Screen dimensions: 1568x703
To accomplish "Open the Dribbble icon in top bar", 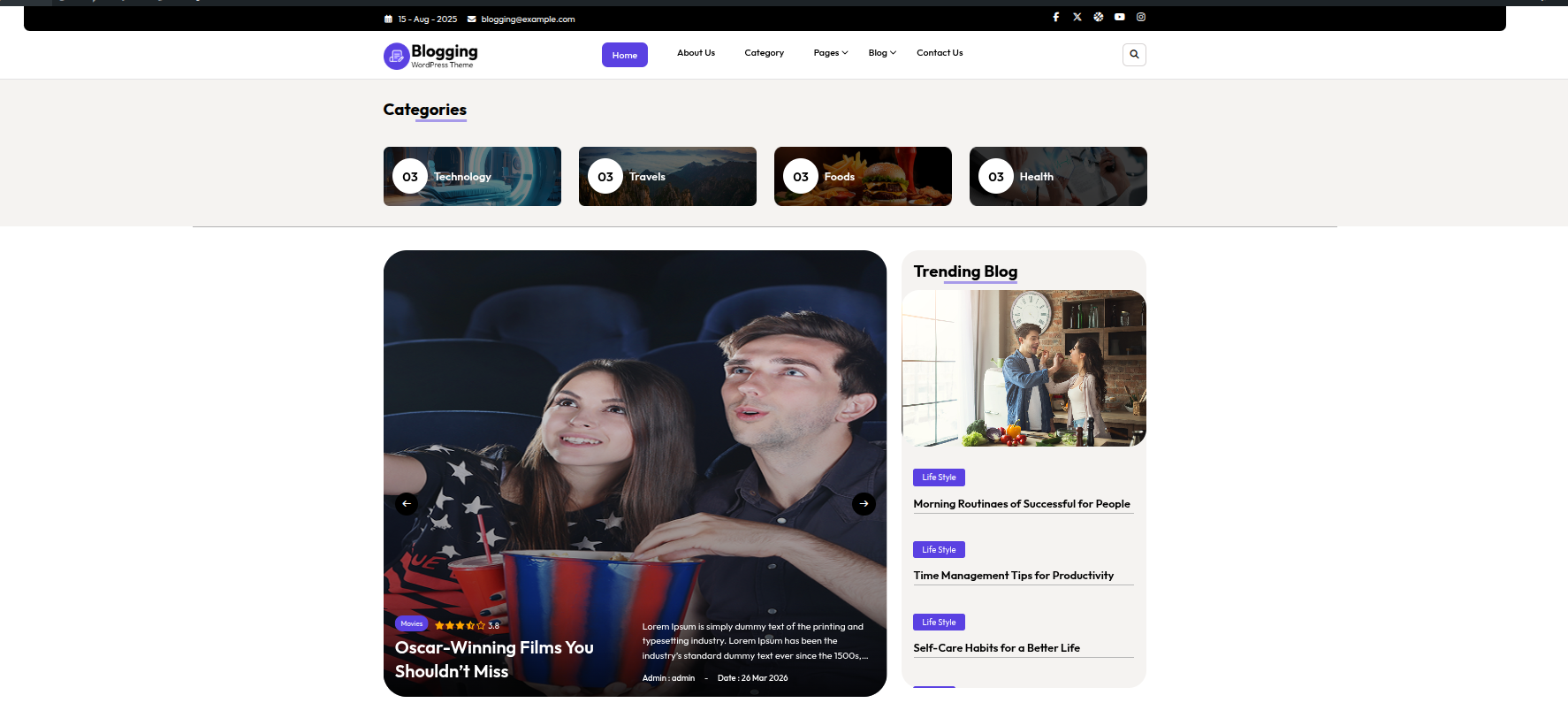I will (x=1098, y=17).
